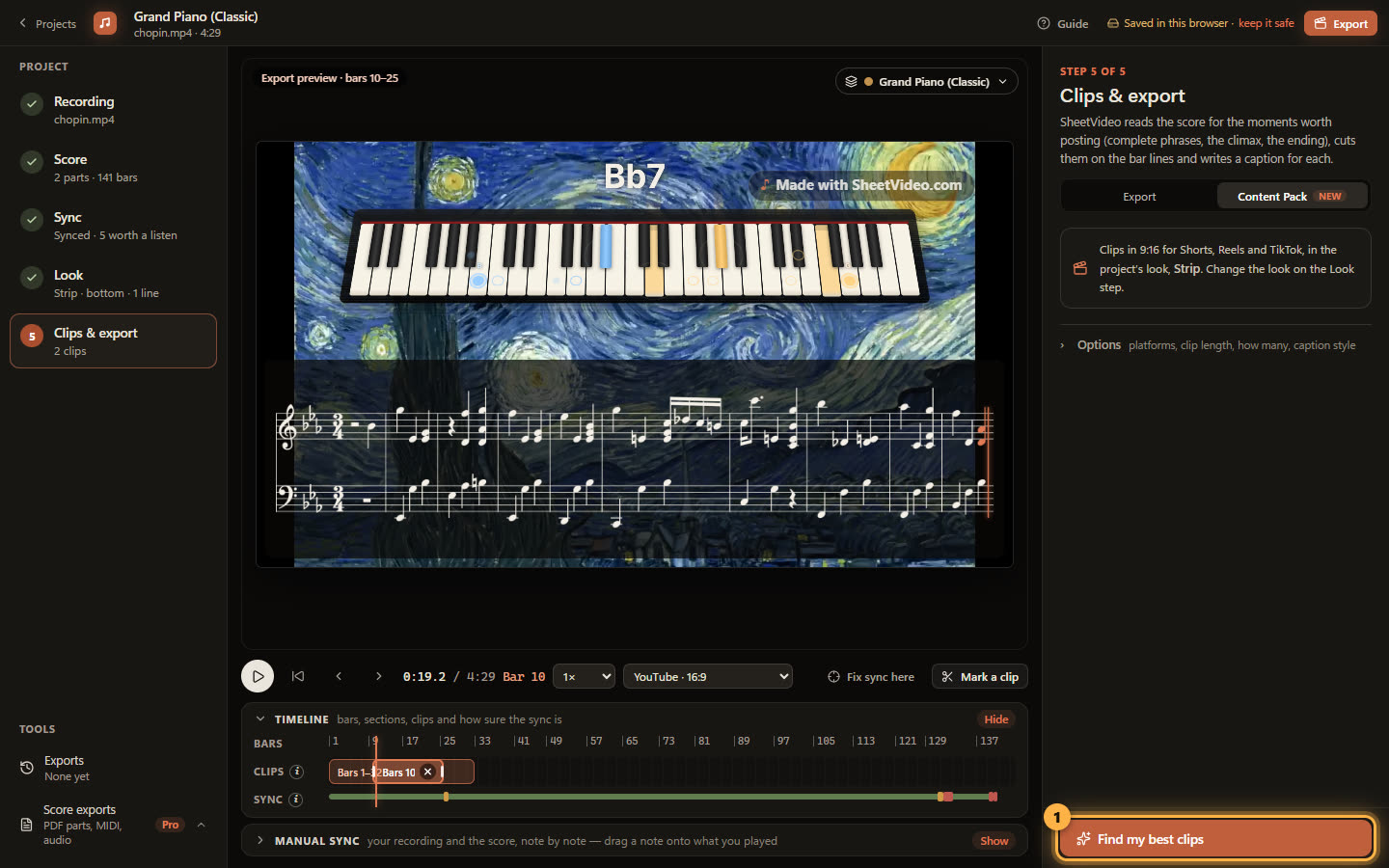Click the Clips info icon

(x=297, y=772)
